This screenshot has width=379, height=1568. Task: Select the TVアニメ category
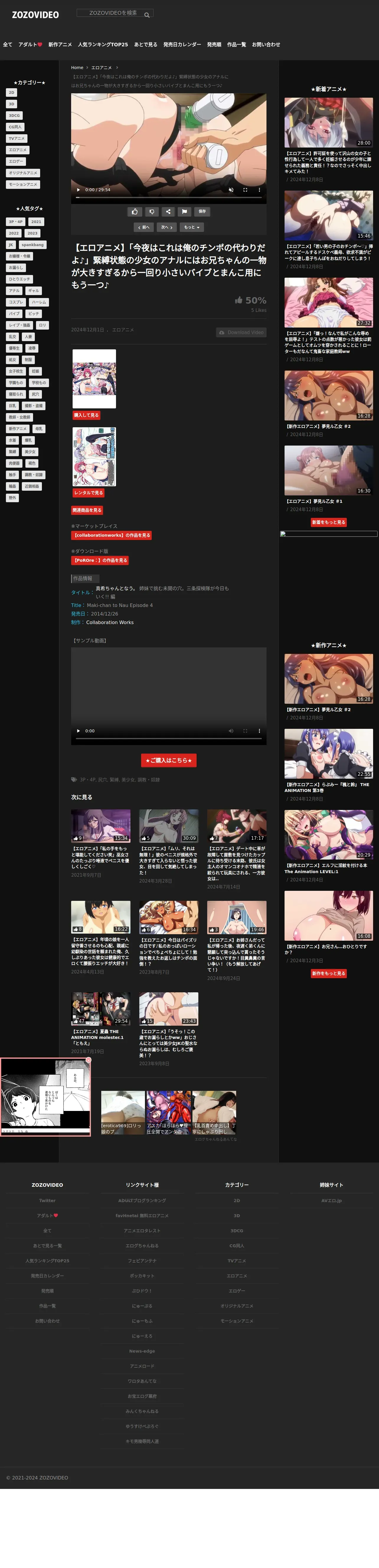17,139
